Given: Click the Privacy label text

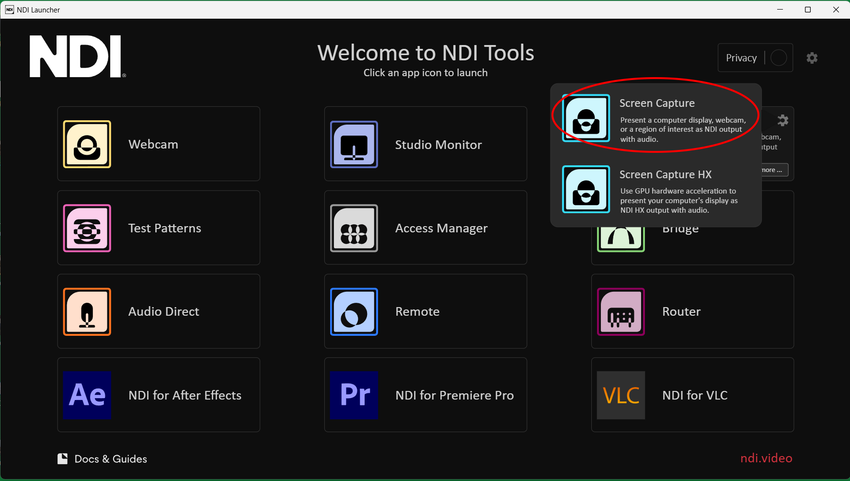Looking at the screenshot, I should (741, 58).
